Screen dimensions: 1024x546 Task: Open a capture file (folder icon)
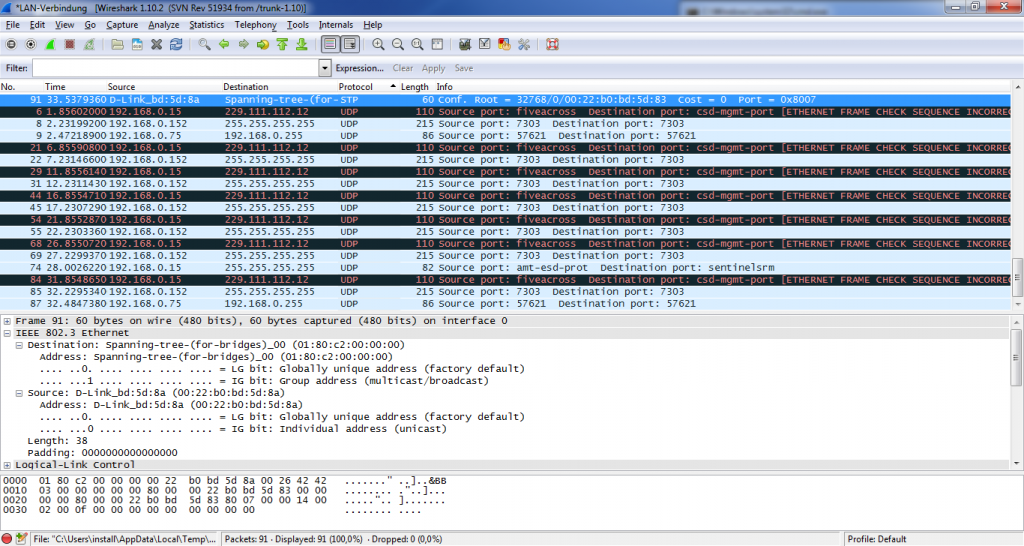pyautogui.click(x=117, y=44)
